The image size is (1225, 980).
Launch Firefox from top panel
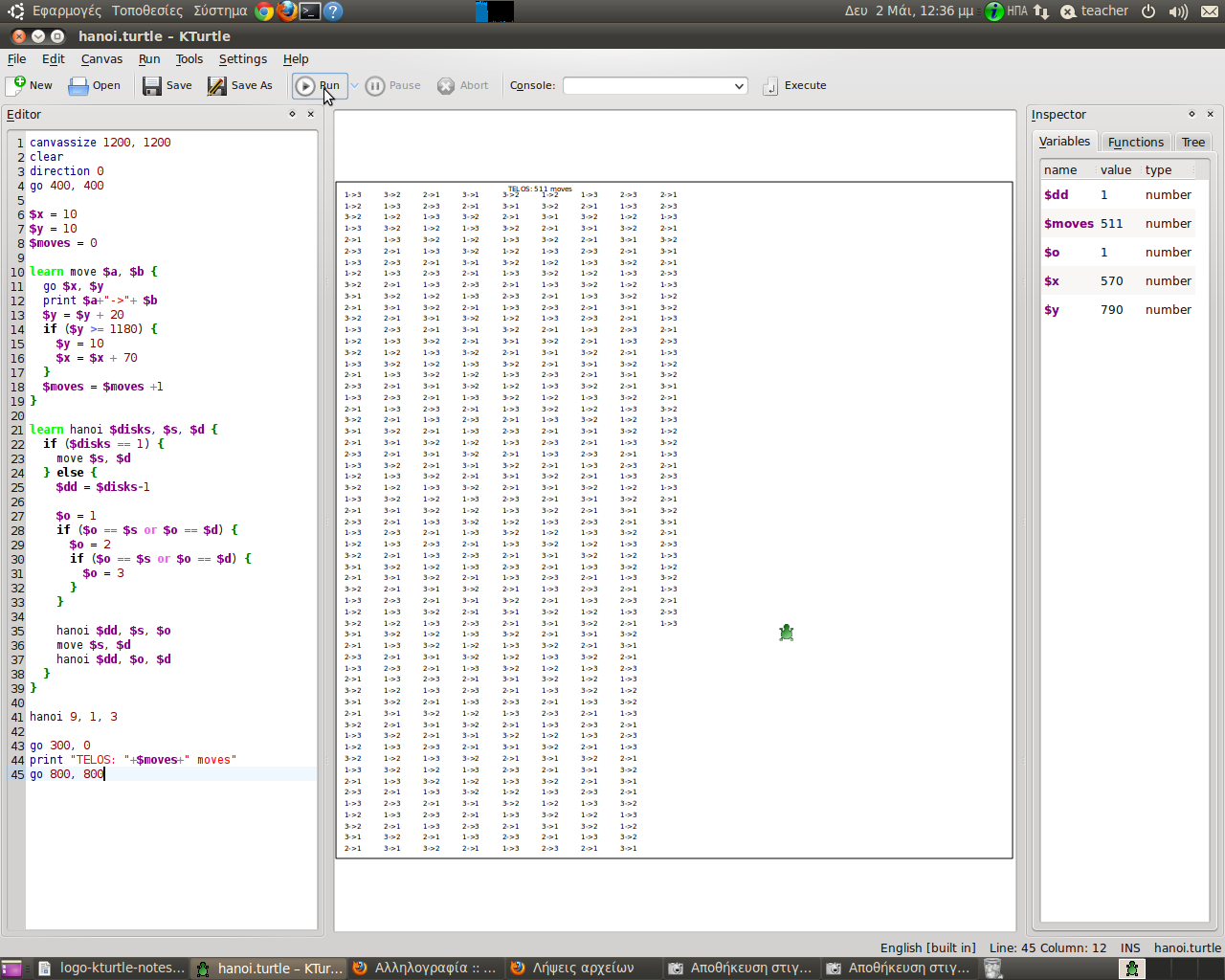[x=287, y=11]
